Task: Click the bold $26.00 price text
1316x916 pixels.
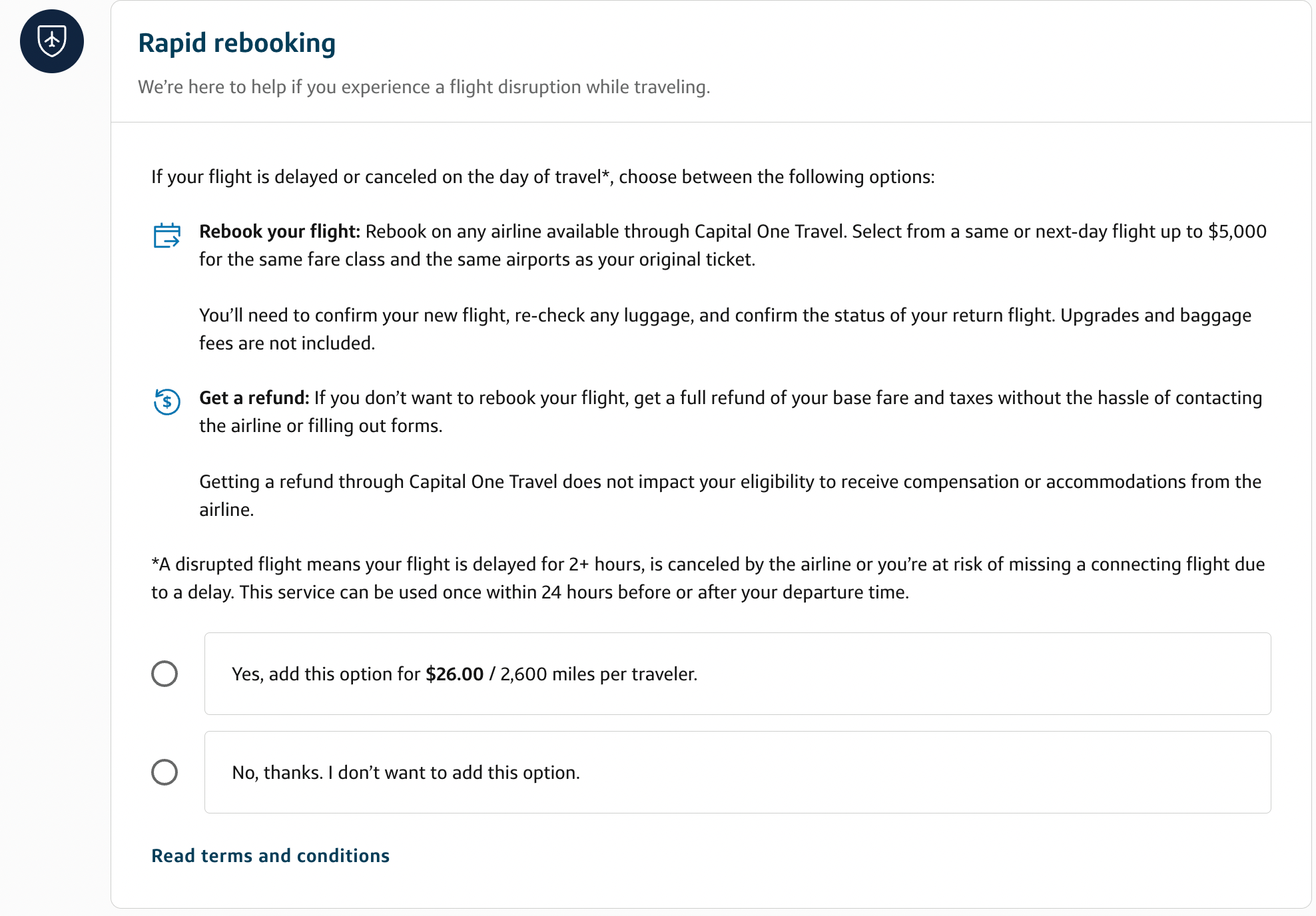Action: (x=455, y=674)
